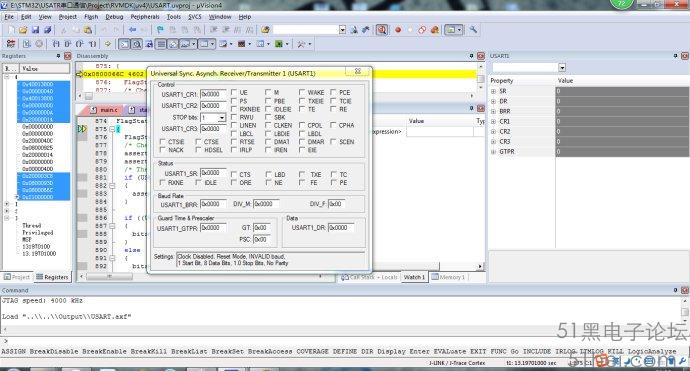
Task: Click the Open file folder icon
Action: point(23,30)
